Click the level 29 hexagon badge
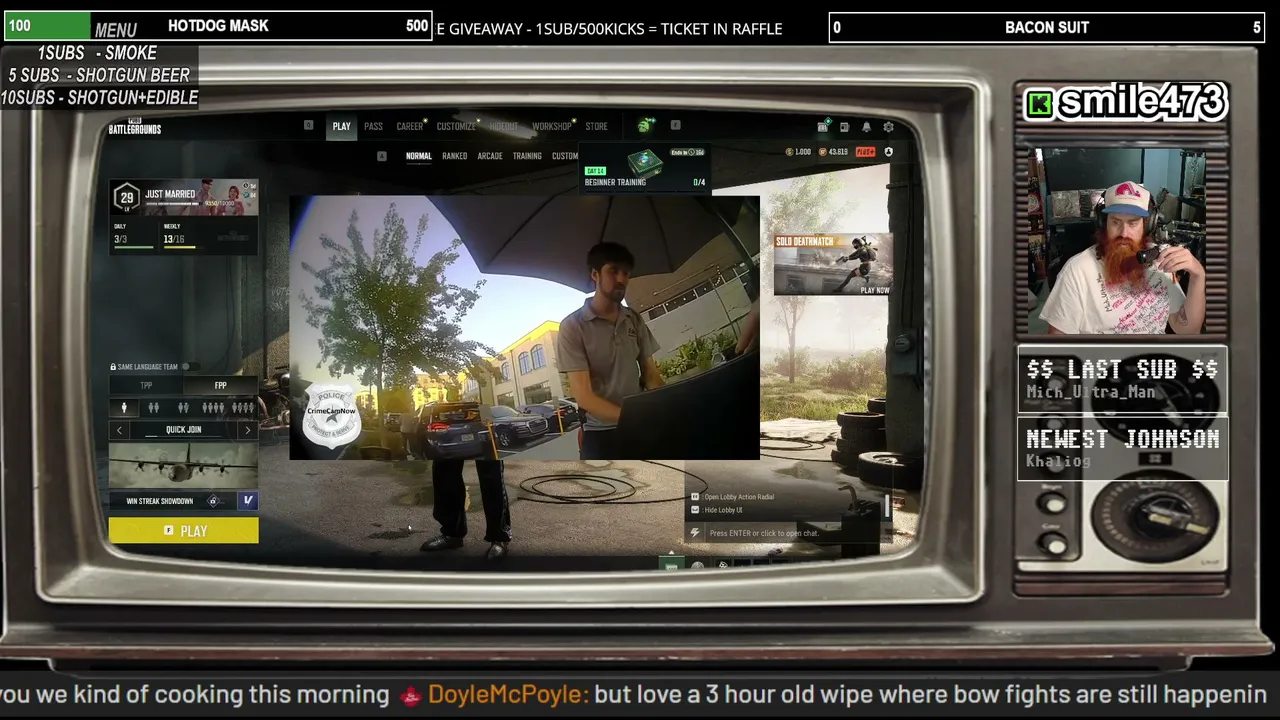 pyautogui.click(x=126, y=198)
